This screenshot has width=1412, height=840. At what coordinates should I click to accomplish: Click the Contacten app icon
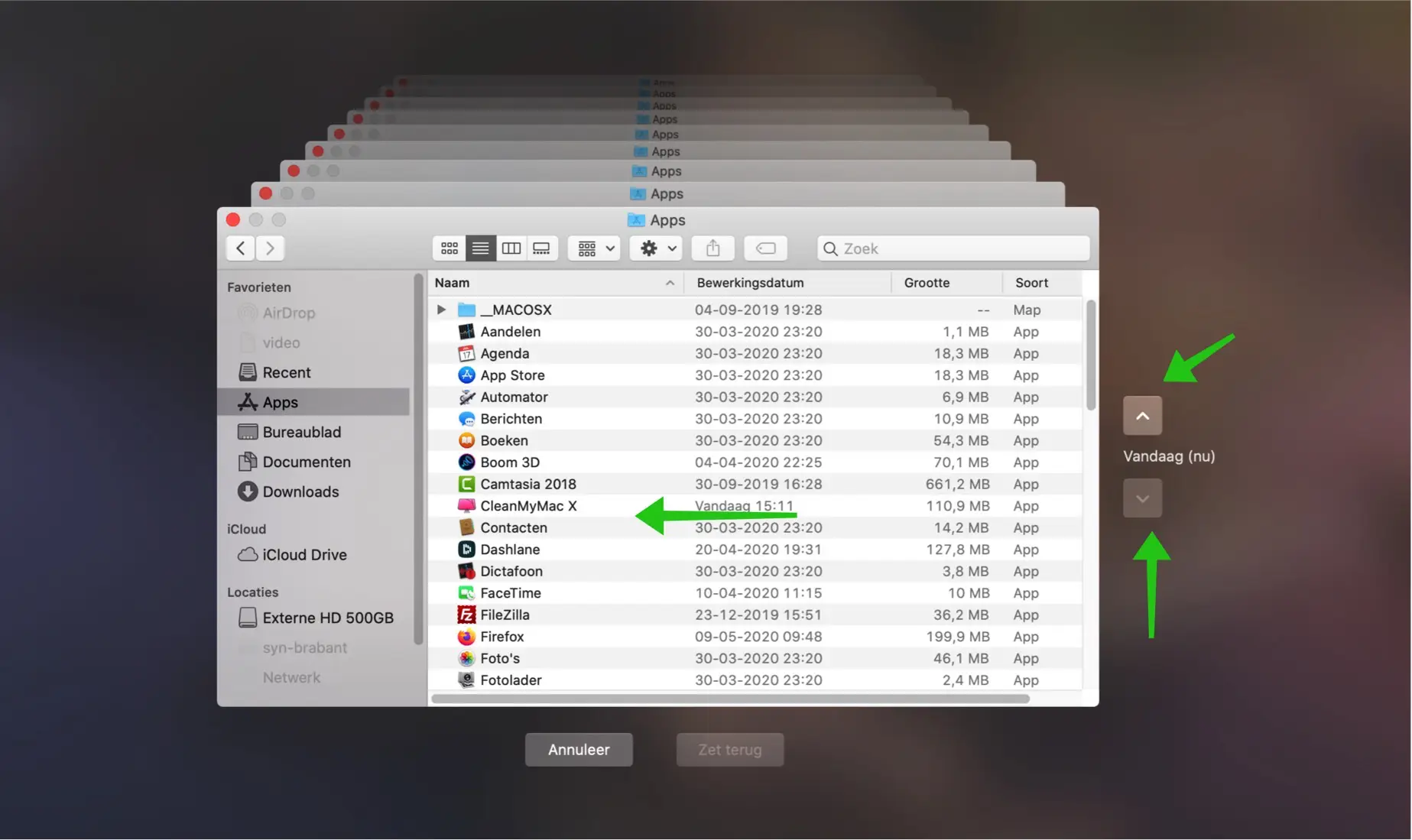(466, 527)
